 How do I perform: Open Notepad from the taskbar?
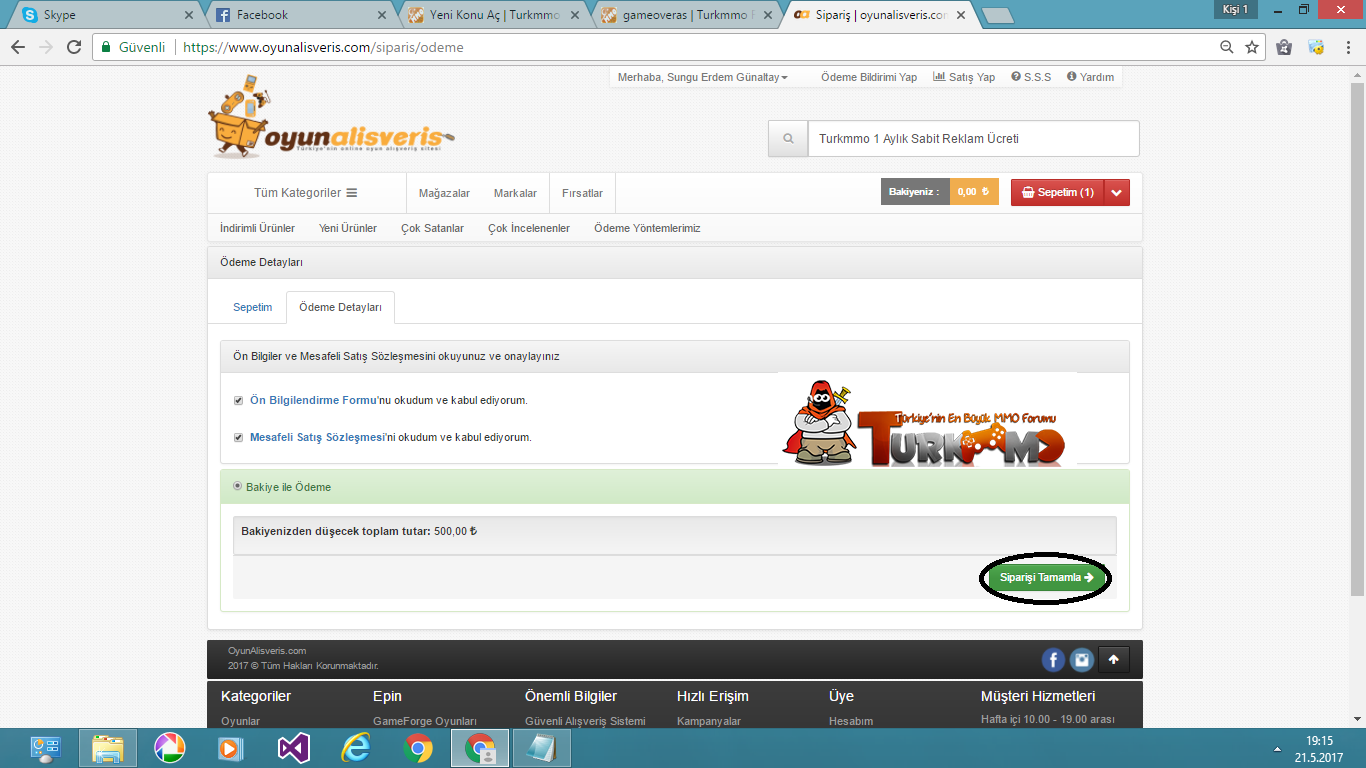tap(542, 748)
